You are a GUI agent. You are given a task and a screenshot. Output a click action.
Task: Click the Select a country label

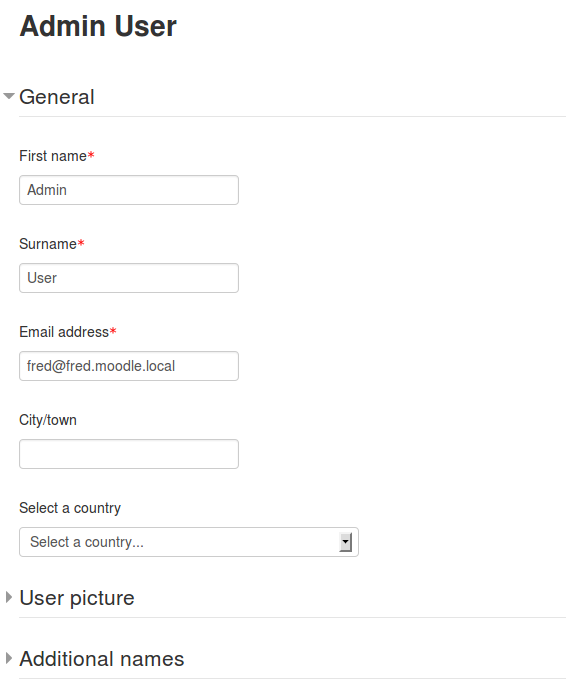70,508
